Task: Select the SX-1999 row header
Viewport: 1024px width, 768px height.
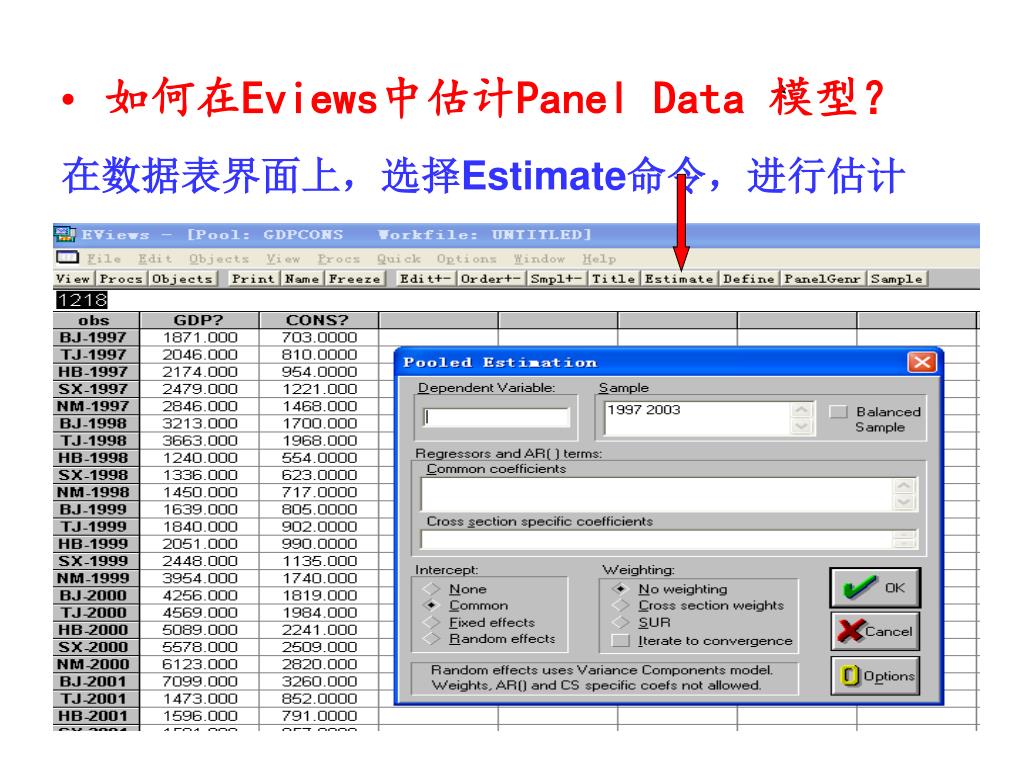Action: pos(95,561)
